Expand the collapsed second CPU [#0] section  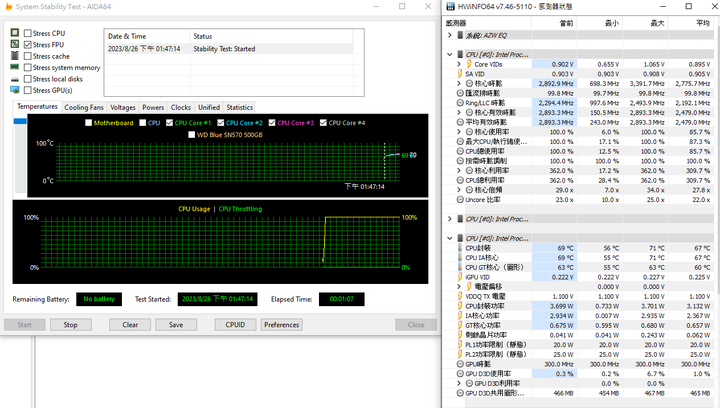[x=450, y=218]
